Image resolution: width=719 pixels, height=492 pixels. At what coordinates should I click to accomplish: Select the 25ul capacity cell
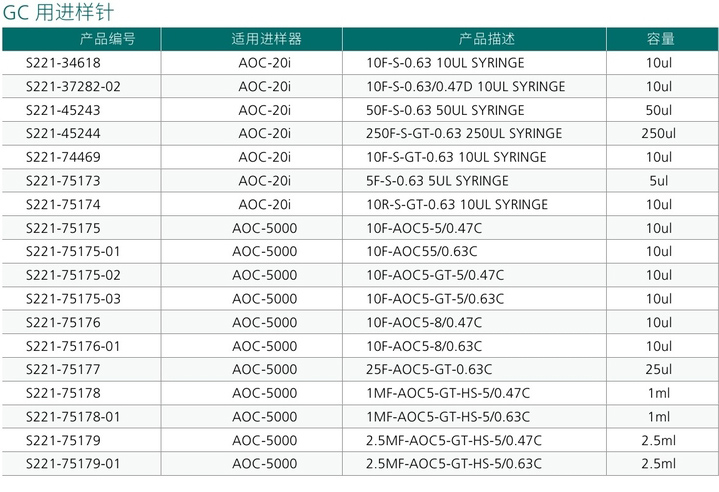click(x=659, y=370)
